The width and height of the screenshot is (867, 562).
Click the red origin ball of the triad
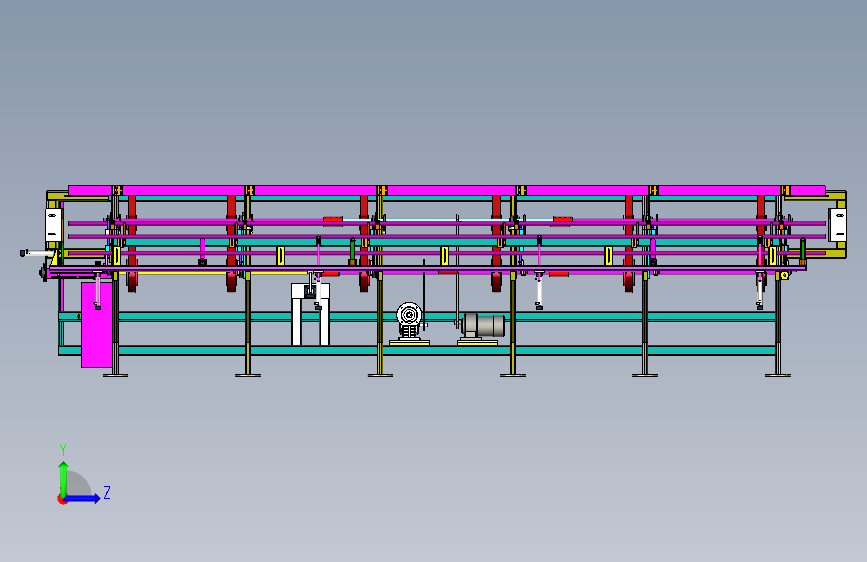pos(62,499)
